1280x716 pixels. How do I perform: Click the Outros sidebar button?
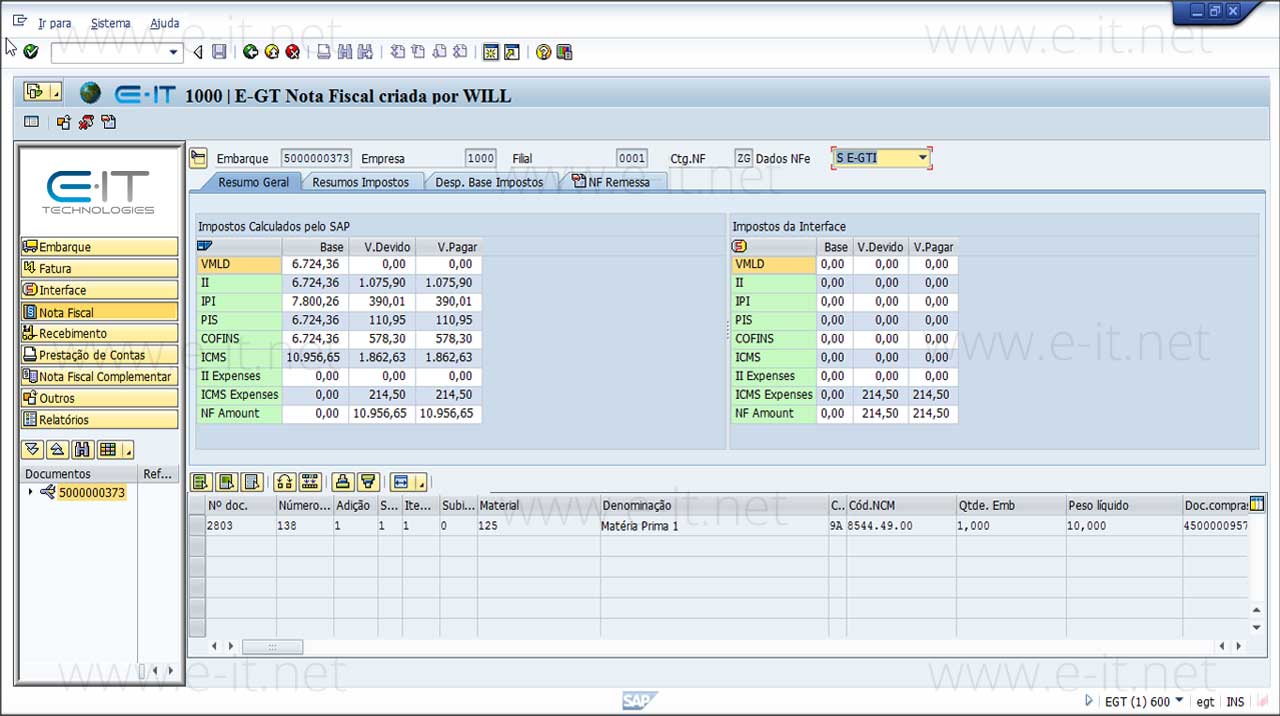pos(99,398)
